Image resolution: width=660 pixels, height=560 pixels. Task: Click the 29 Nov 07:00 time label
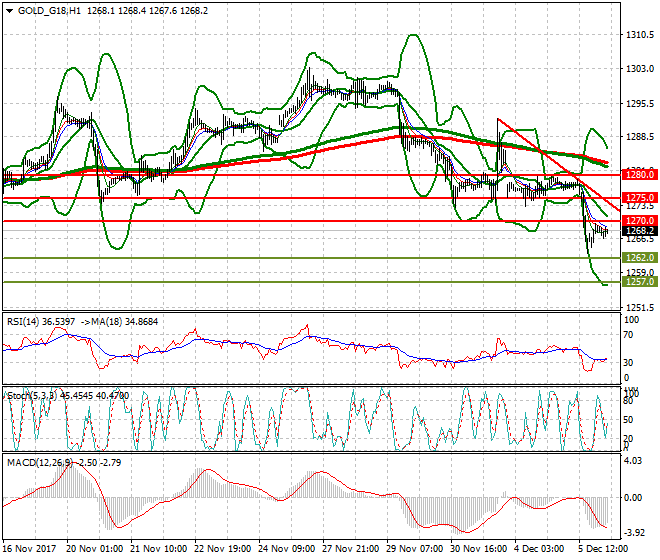pyautogui.click(x=414, y=549)
